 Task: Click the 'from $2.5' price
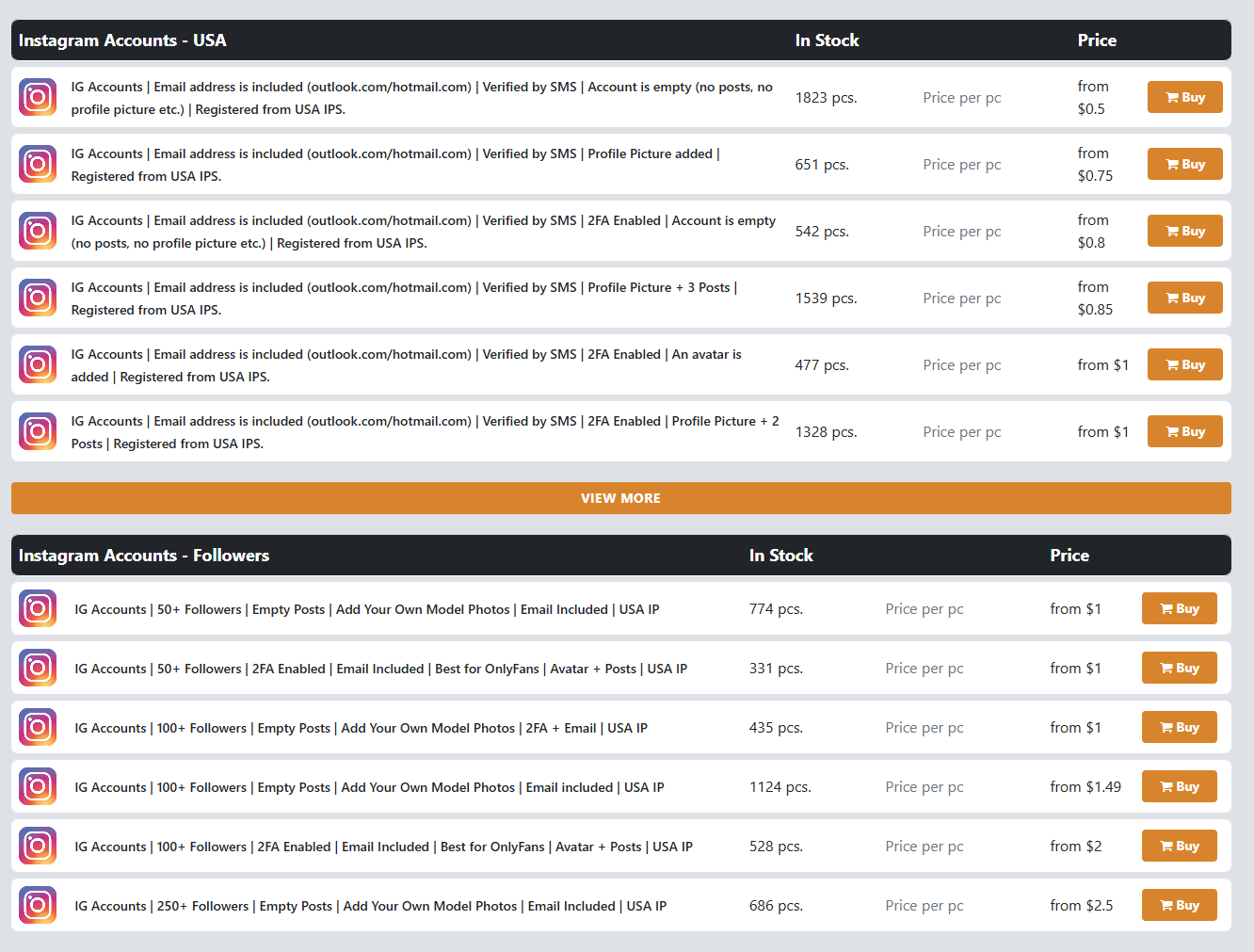(1082, 906)
